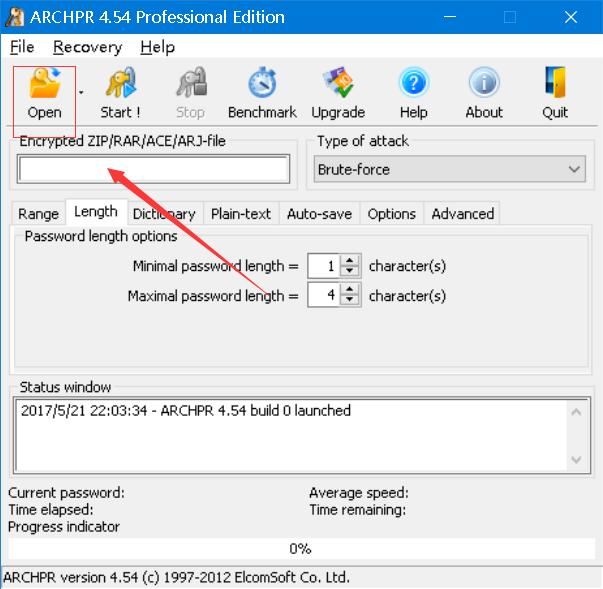Click the 'Current password:' label
Image resolution: width=603 pixels, height=589 pixels.
pos(66,493)
